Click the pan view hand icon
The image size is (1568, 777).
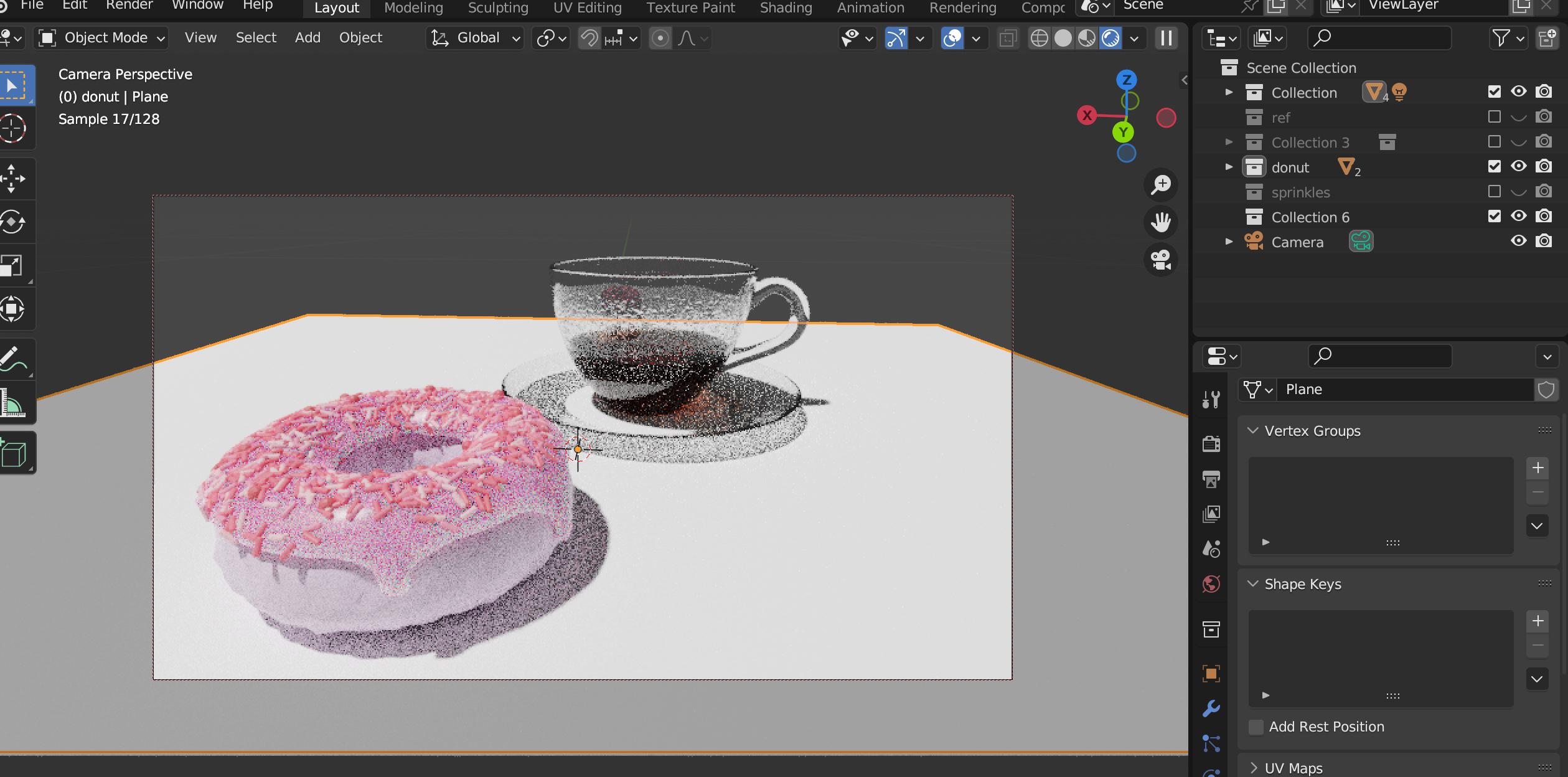1161,222
